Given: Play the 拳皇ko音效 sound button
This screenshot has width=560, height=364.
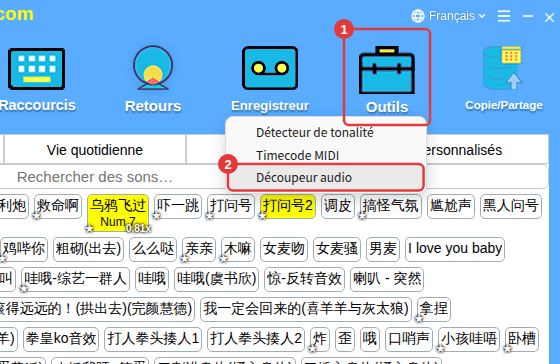Looking at the screenshot, I should pyautogui.click(x=61, y=339).
